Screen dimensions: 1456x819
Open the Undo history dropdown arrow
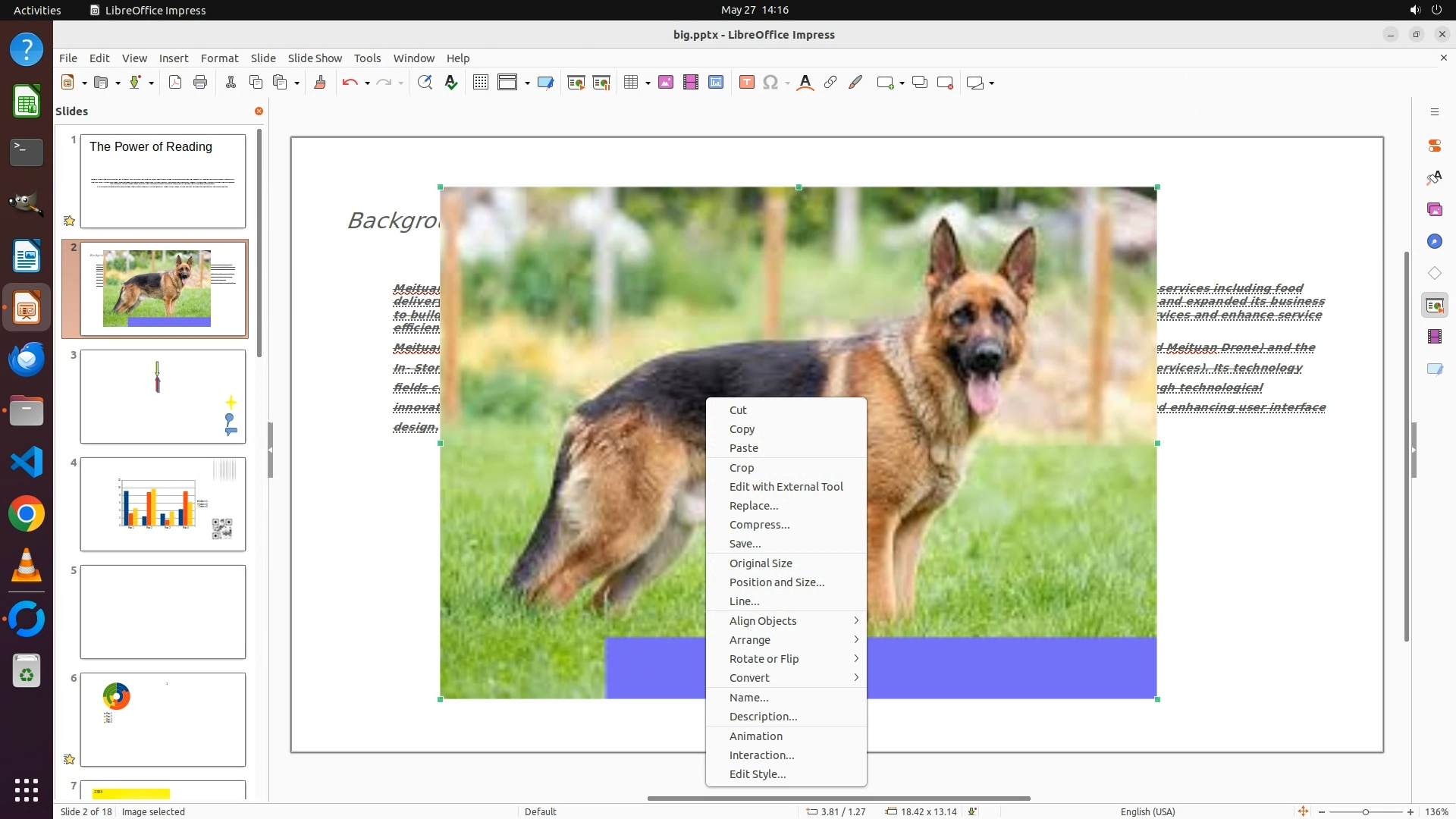point(367,83)
